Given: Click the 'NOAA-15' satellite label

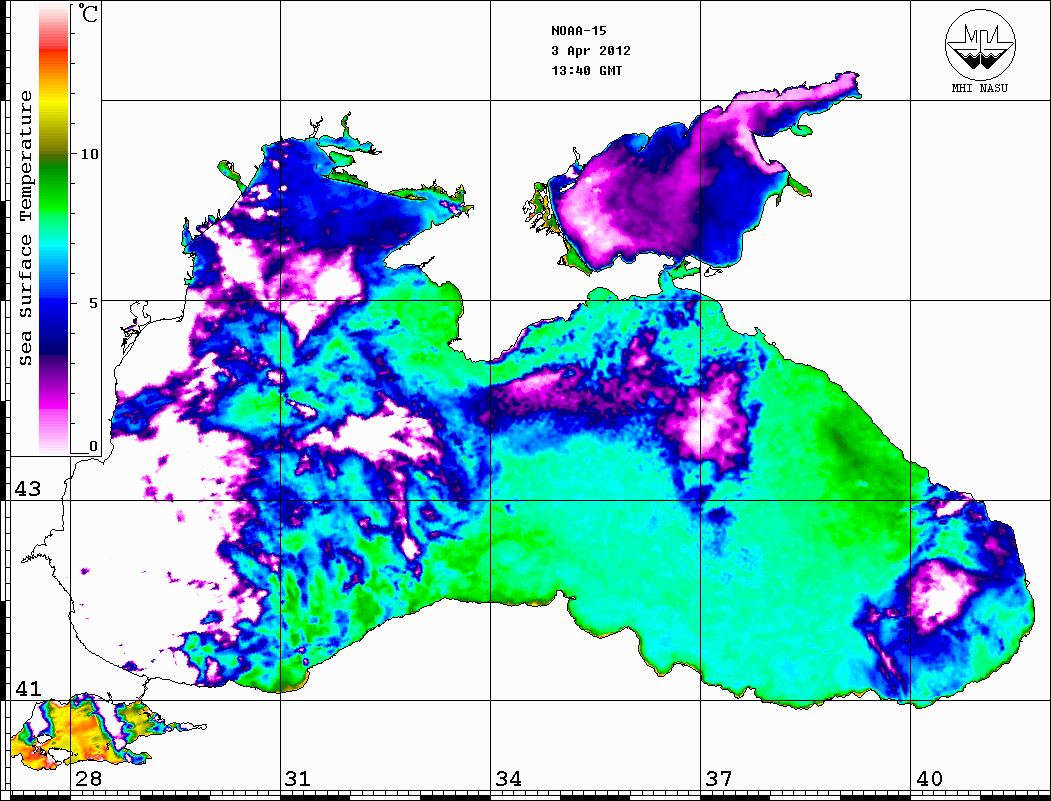Looking at the screenshot, I should tap(578, 31).
